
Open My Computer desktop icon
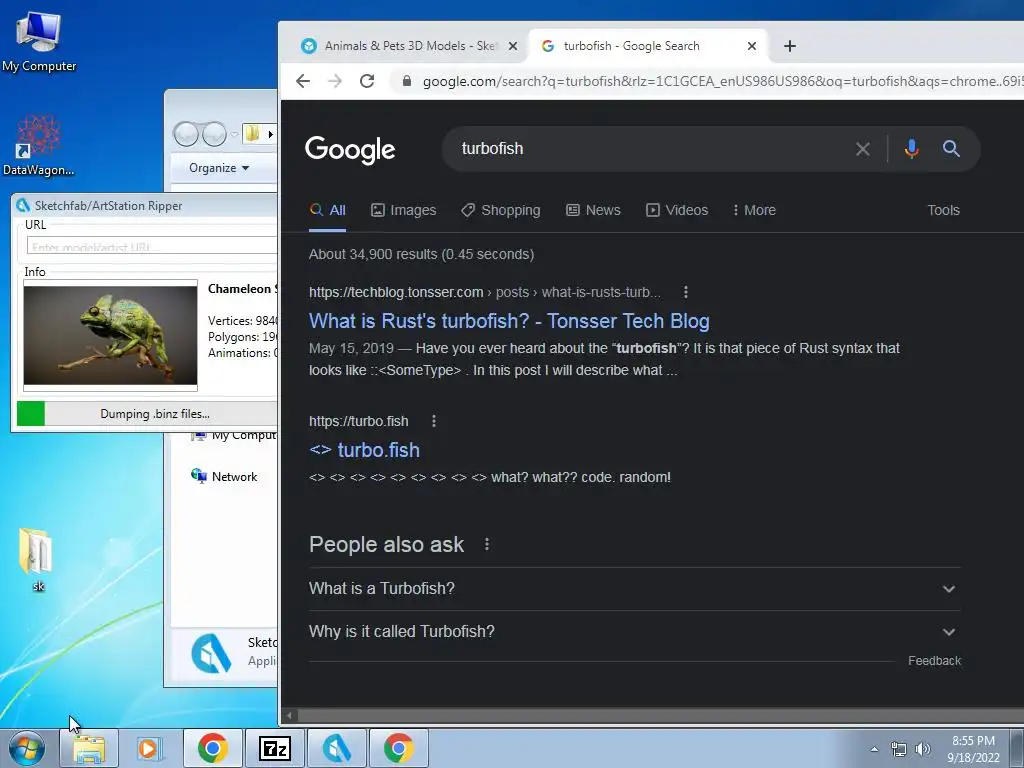click(39, 41)
